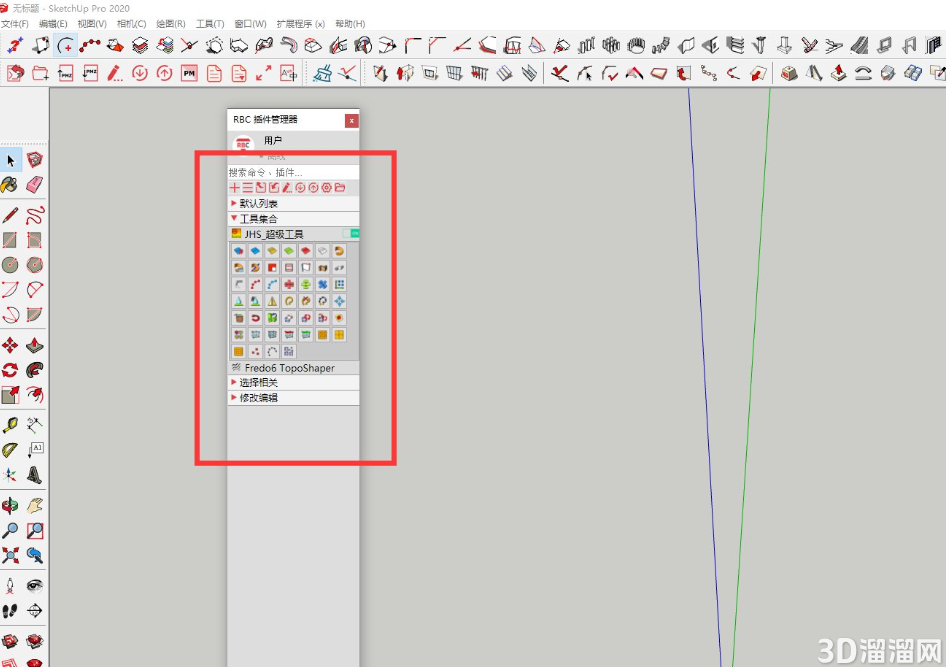Click the circled up-arrow toolbar icon

pos(164,74)
